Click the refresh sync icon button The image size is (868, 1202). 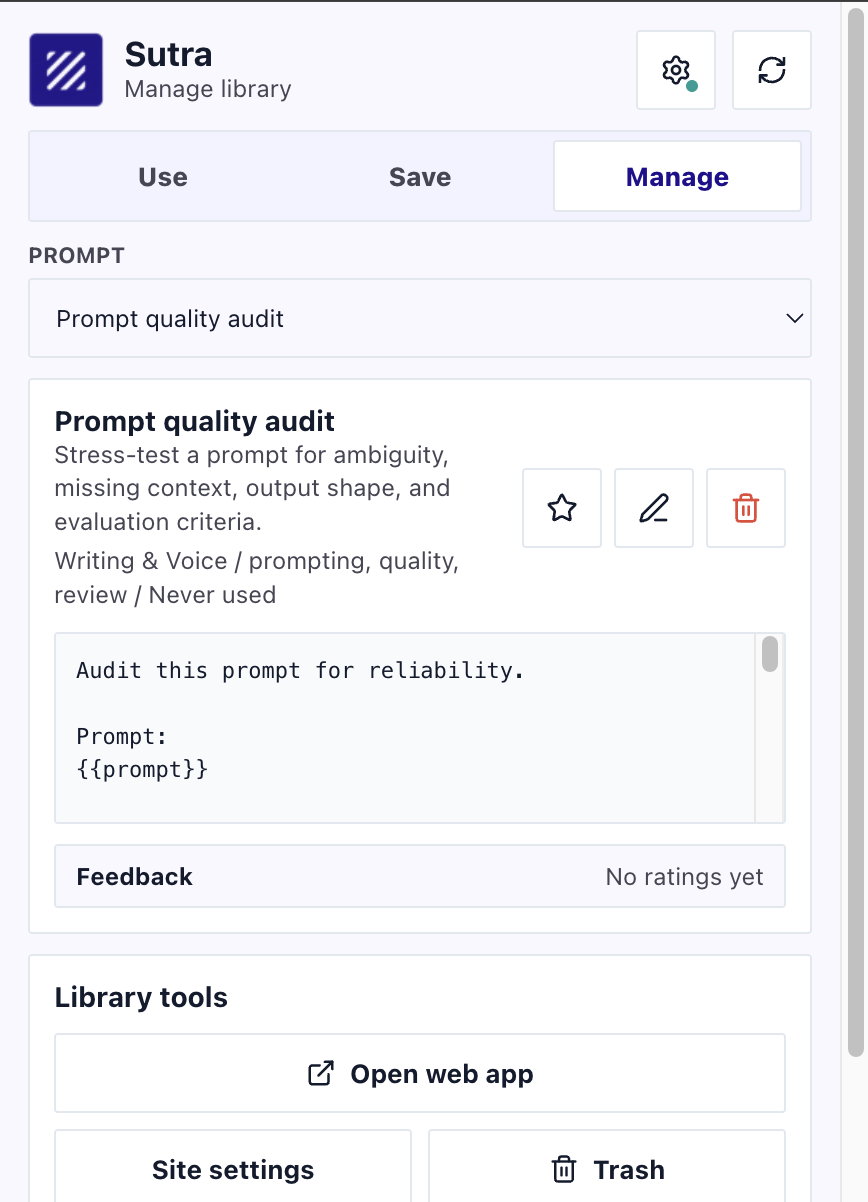click(772, 70)
